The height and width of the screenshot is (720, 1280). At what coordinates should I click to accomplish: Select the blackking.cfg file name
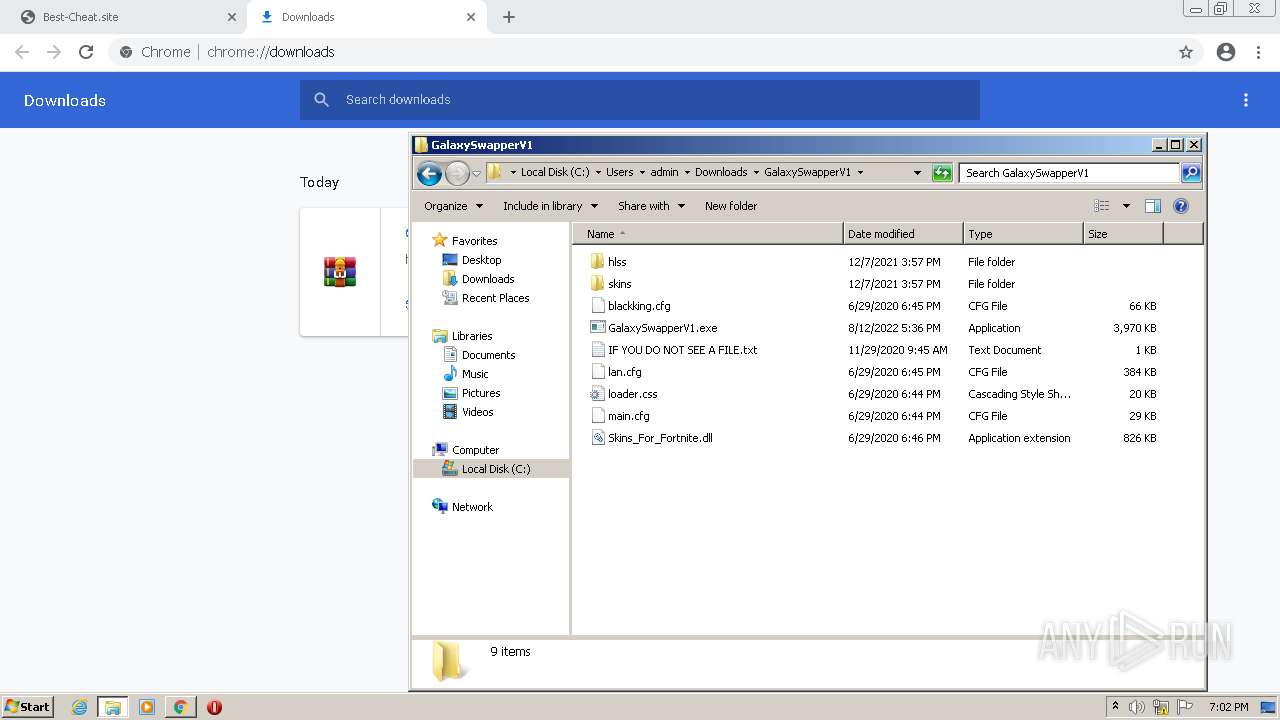639,306
